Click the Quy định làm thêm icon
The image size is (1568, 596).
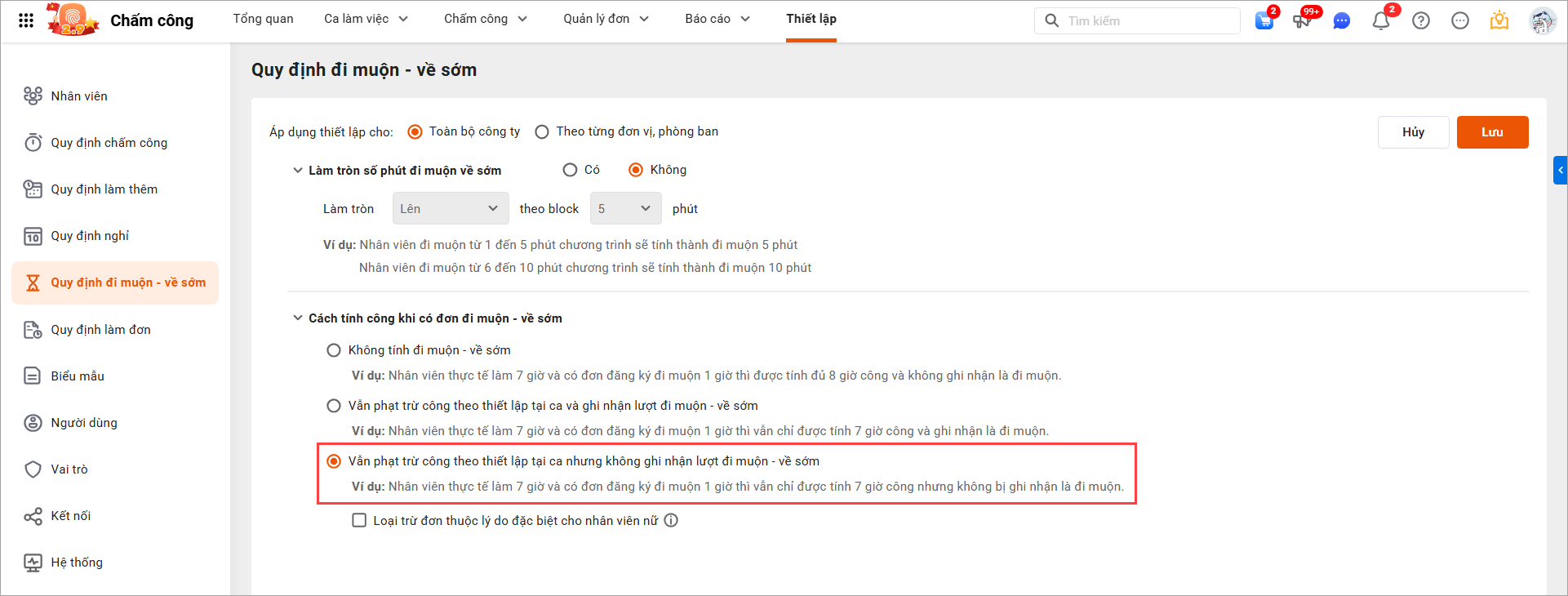pyautogui.click(x=33, y=189)
